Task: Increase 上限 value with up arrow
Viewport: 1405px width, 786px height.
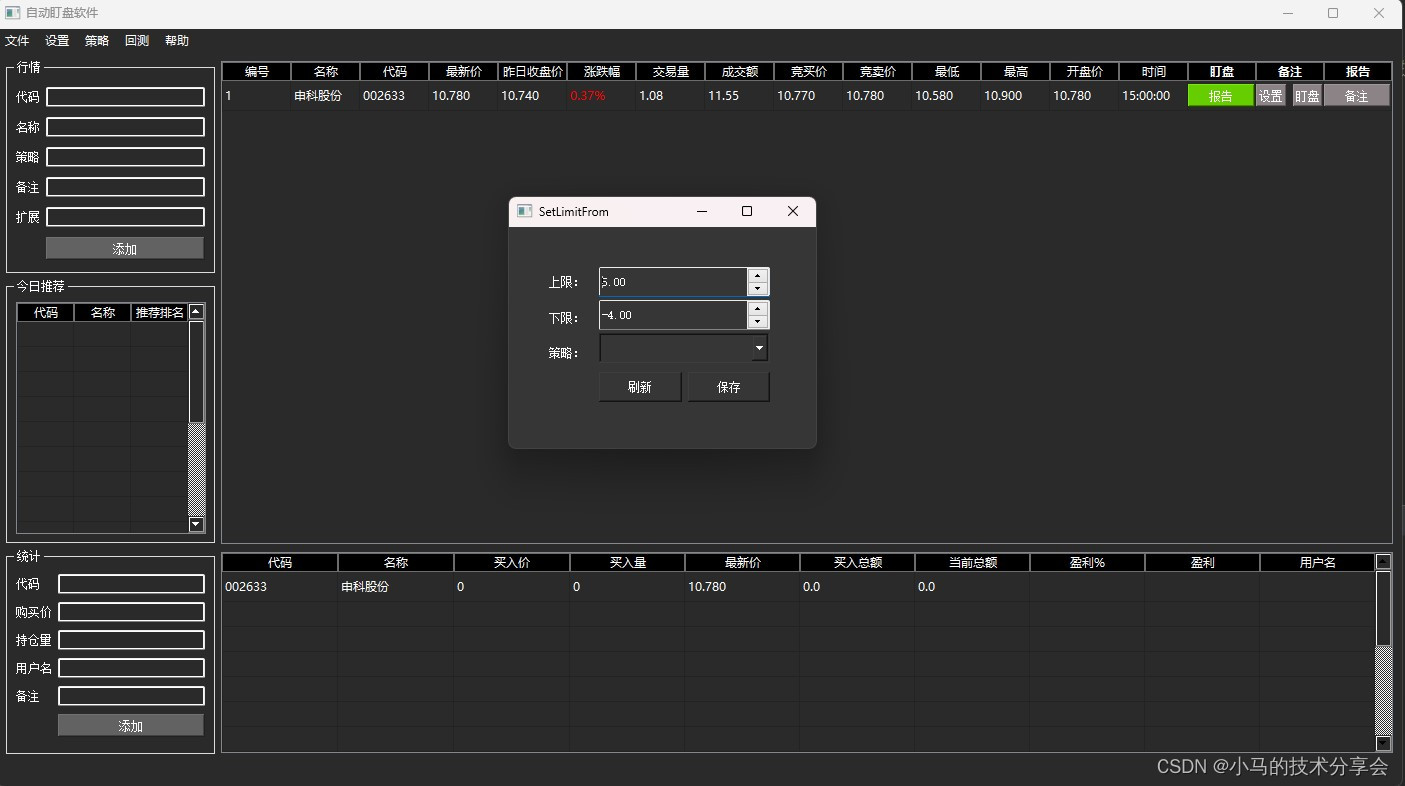Action: point(758,275)
